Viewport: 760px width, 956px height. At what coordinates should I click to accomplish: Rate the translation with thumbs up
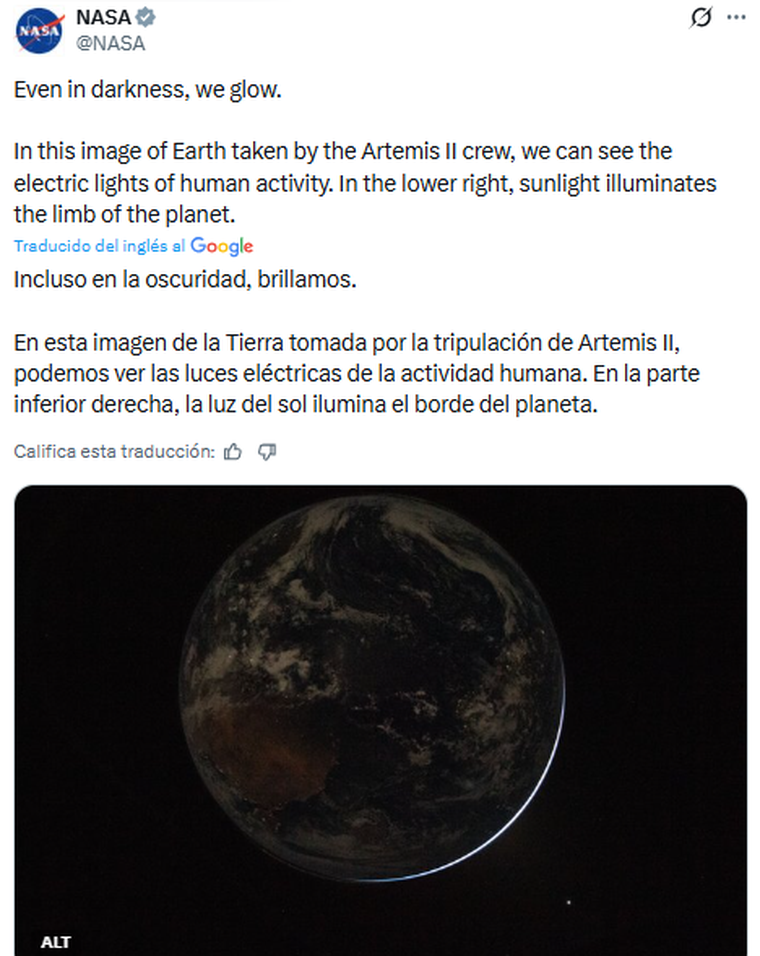click(x=233, y=452)
